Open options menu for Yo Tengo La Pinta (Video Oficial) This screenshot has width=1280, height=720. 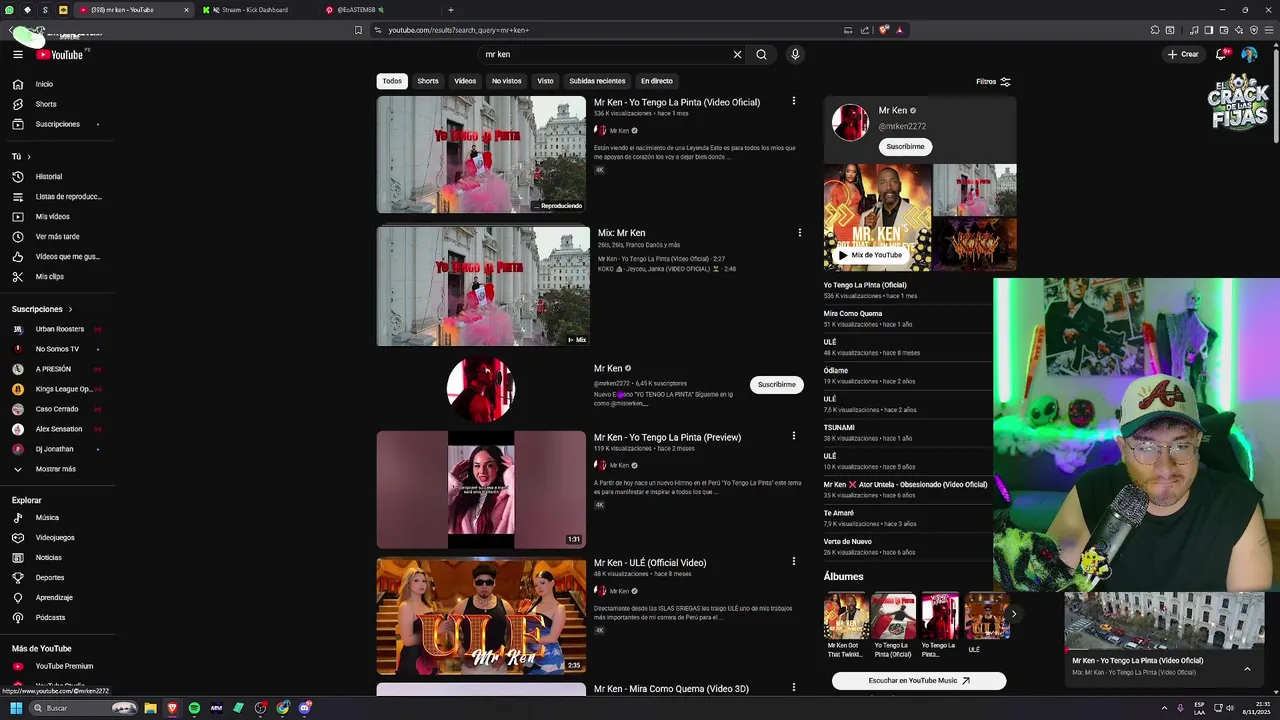794,101
